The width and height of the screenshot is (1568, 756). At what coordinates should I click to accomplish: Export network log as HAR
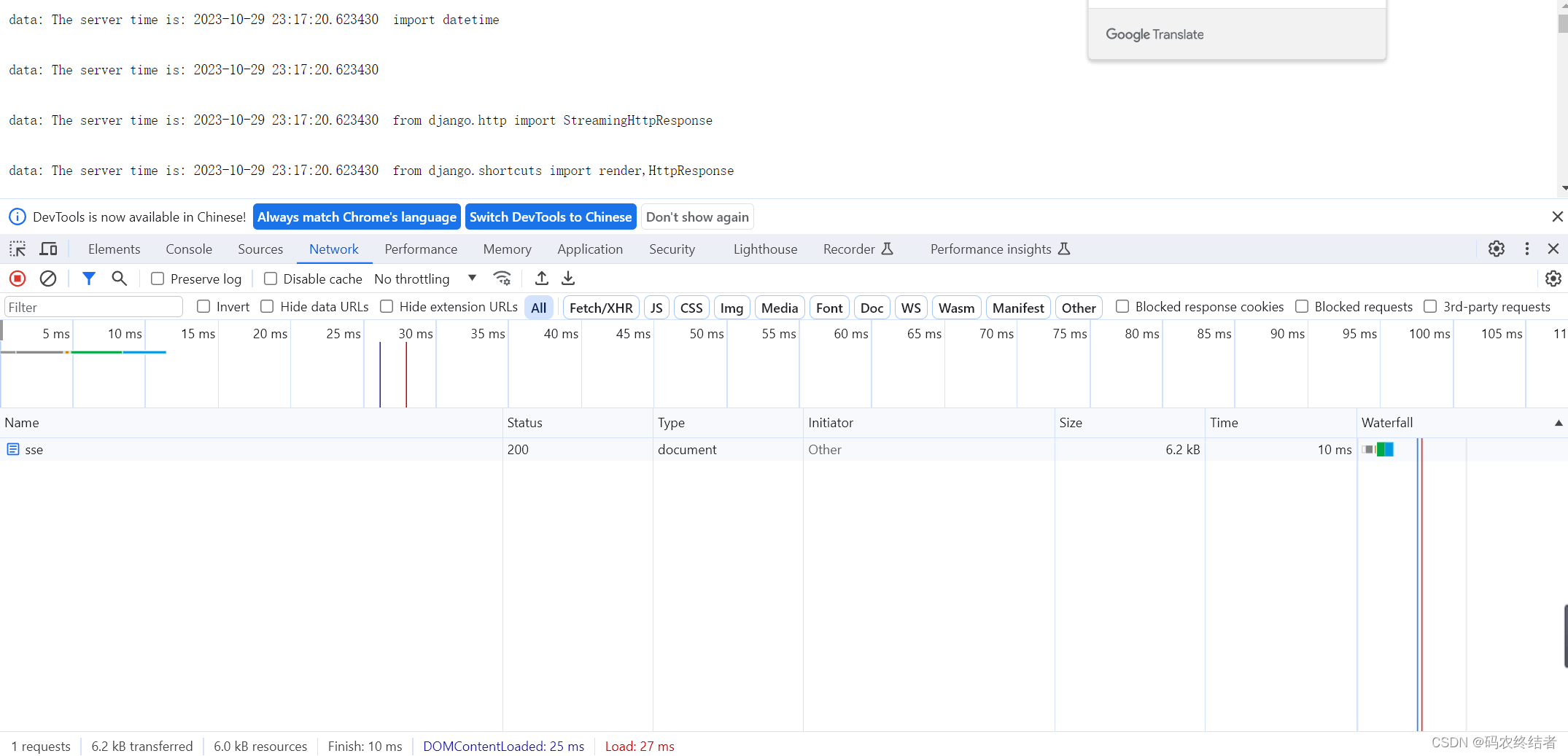pyautogui.click(x=568, y=278)
